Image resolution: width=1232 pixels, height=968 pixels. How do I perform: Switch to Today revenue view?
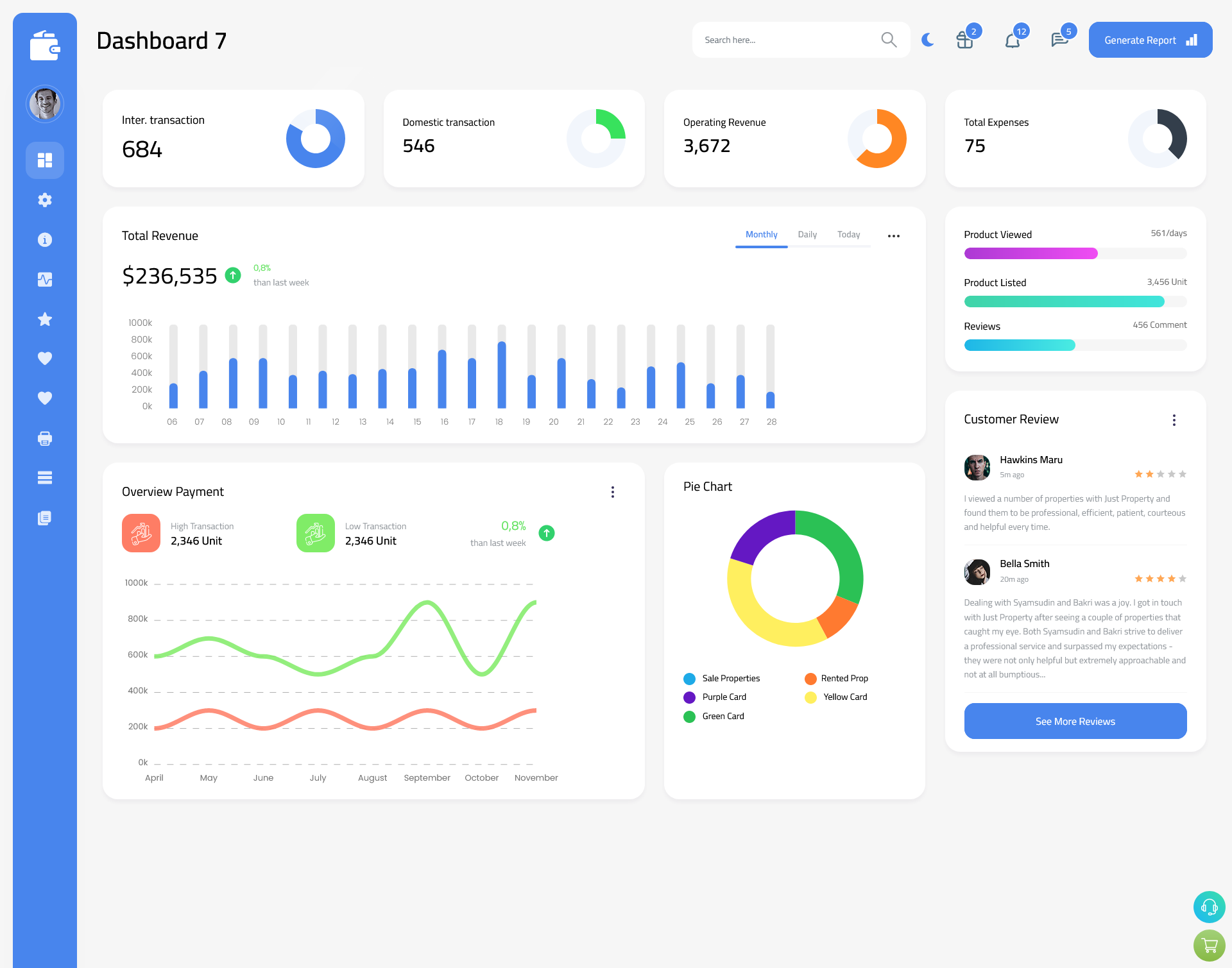pyautogui.click(x=849, y=234)
